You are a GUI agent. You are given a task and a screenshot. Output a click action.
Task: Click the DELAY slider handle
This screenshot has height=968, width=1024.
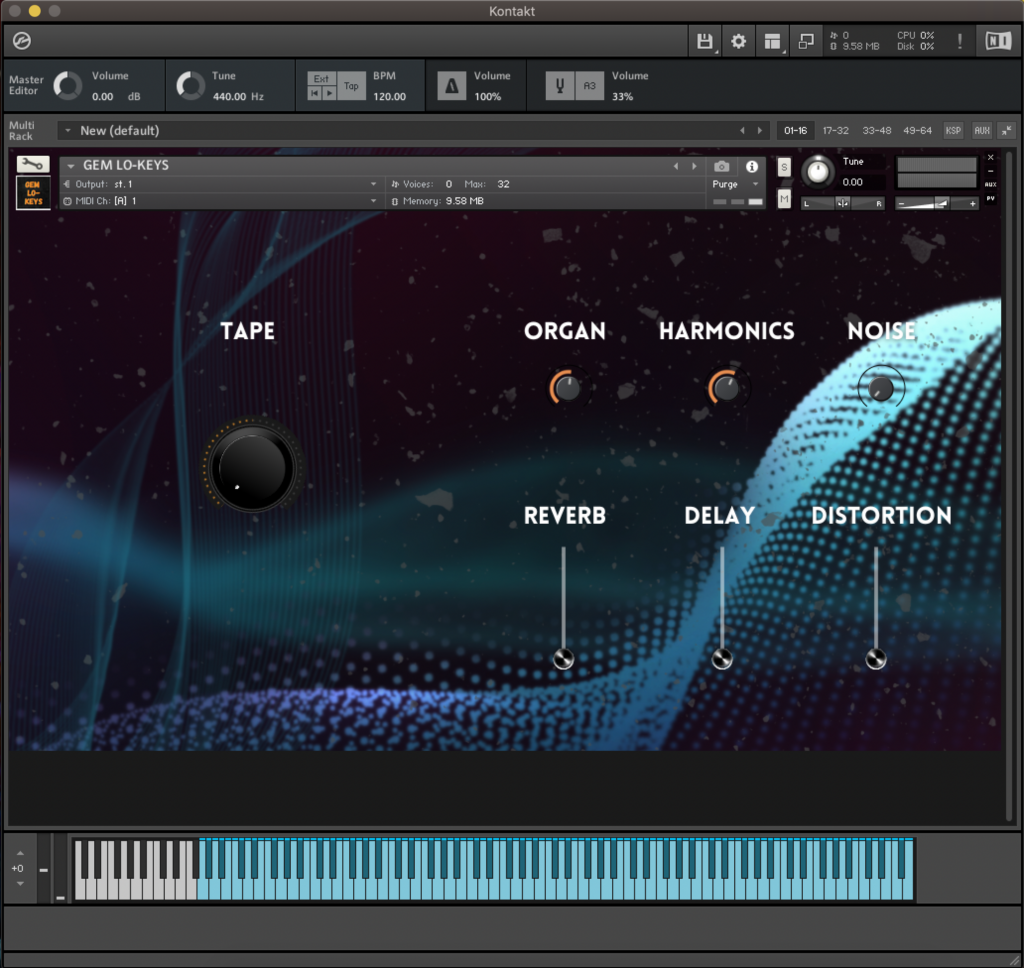pos(722,659)
